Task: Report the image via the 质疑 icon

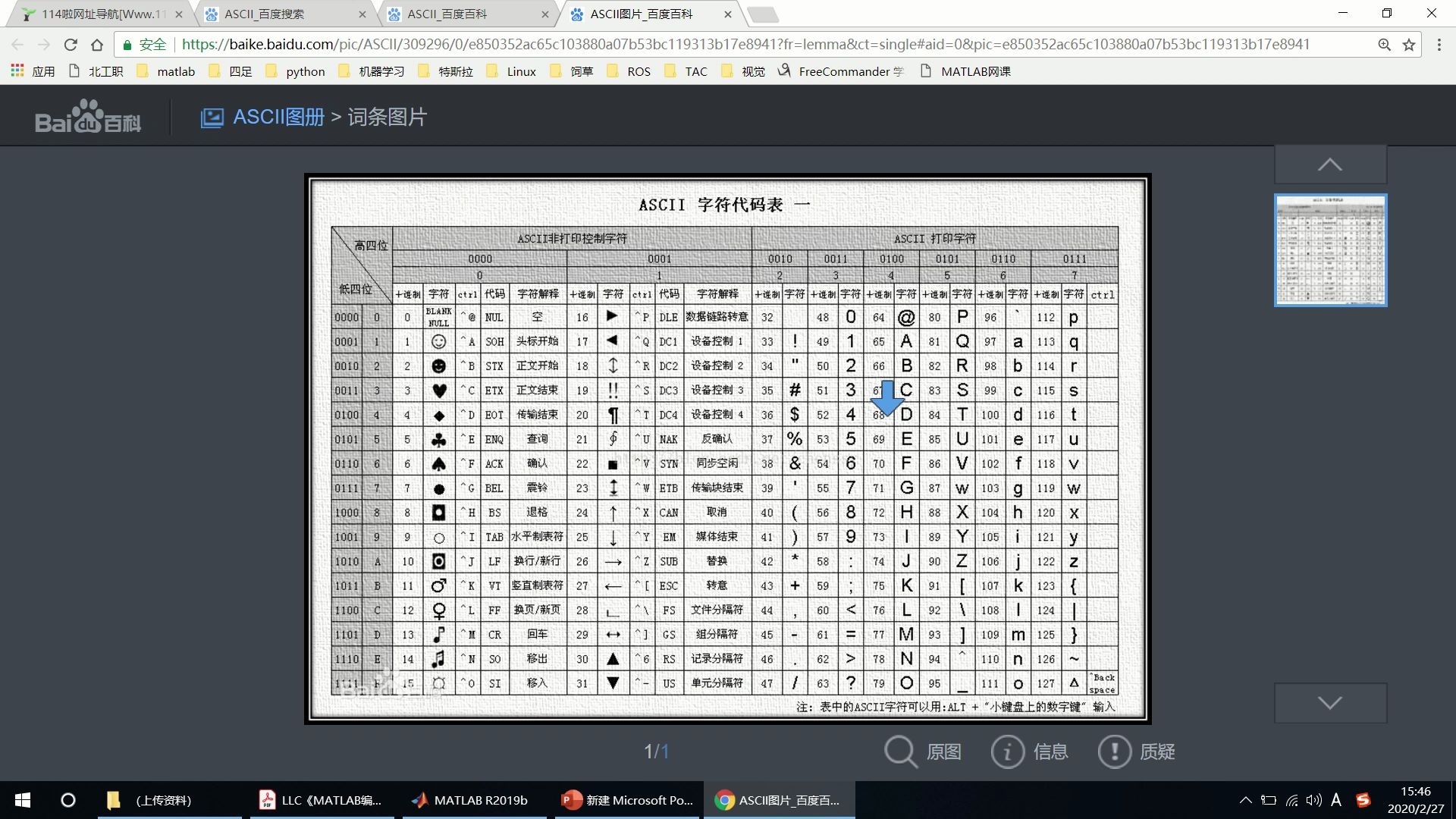Action: click(x=1114, y=752)
